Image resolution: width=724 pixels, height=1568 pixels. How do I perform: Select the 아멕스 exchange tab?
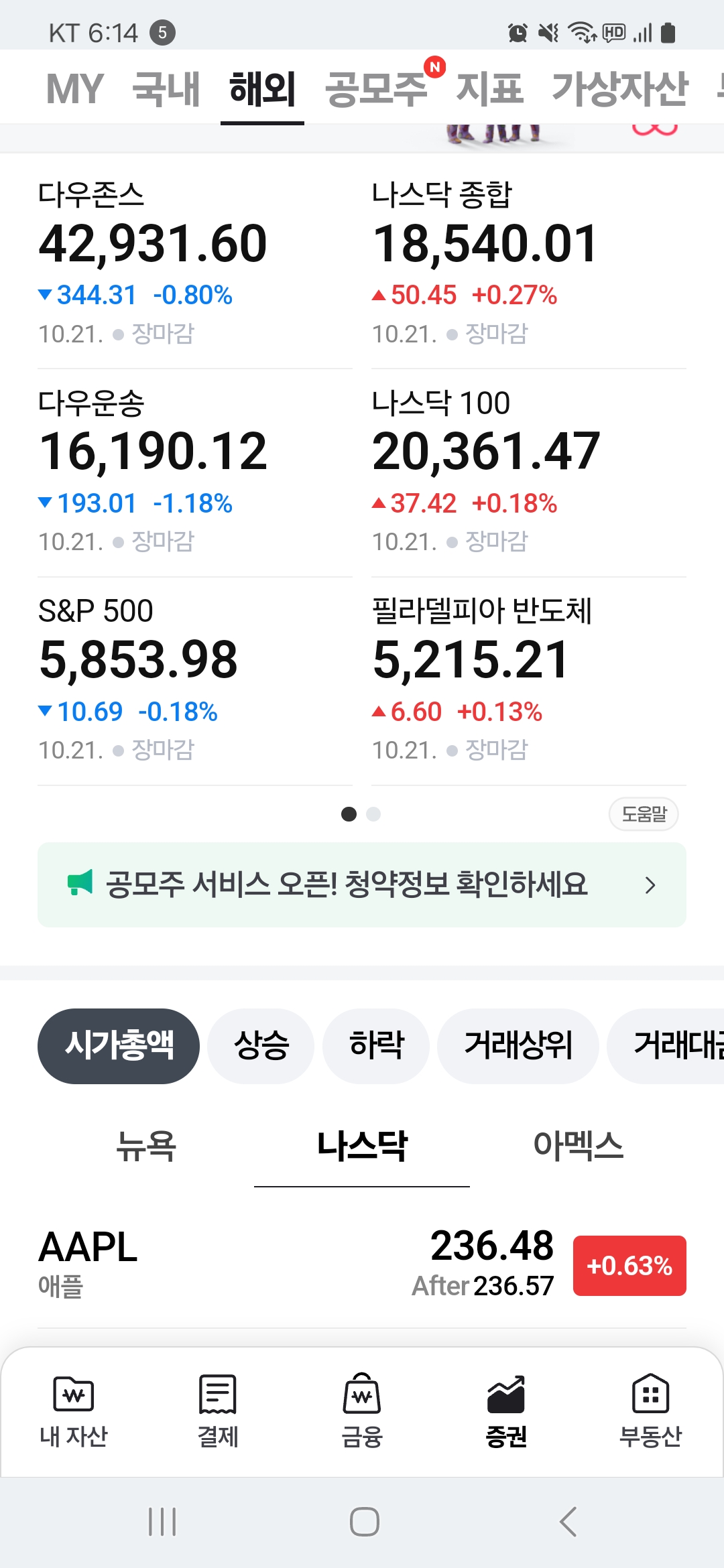tap(578, 1145)
